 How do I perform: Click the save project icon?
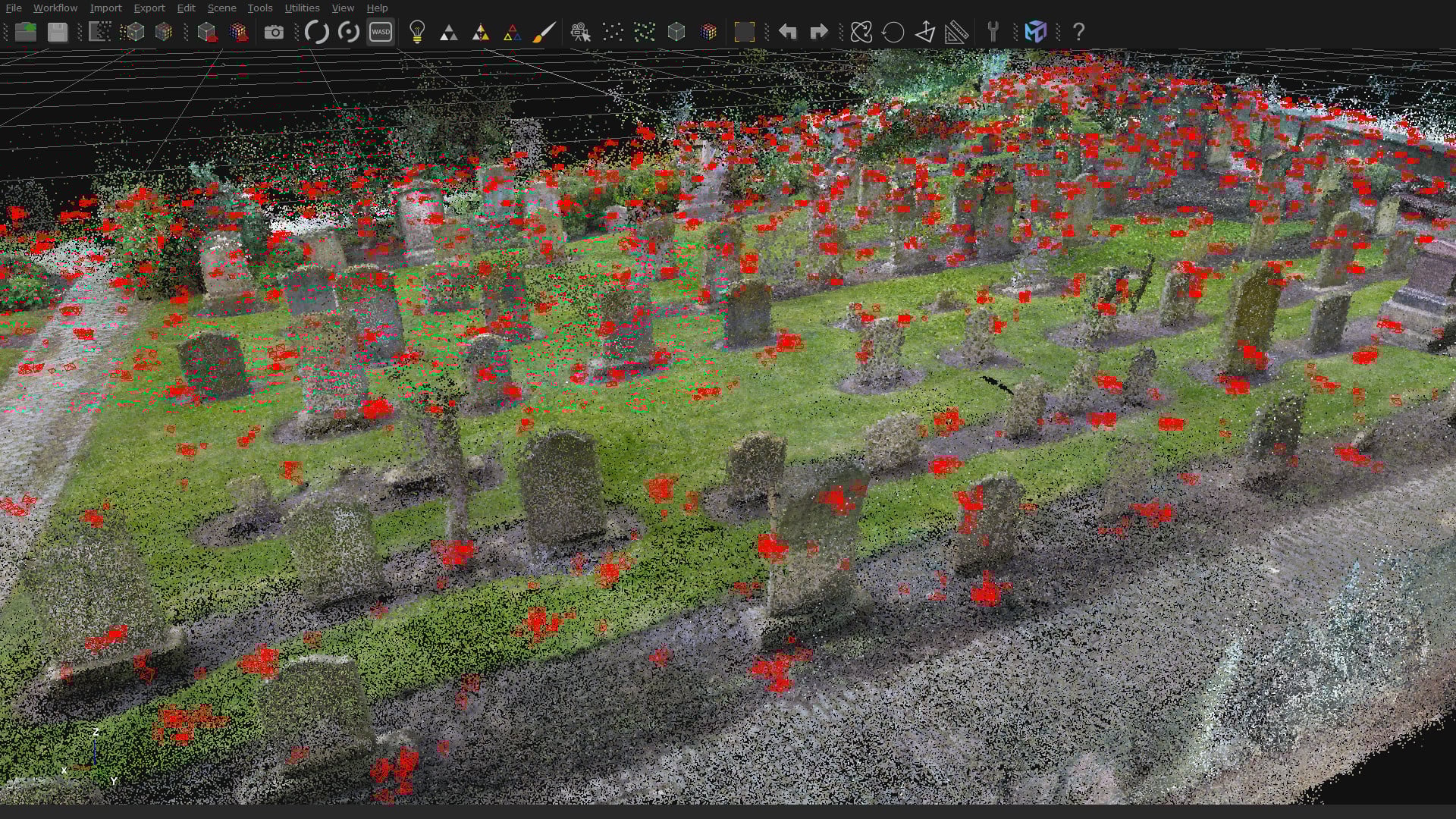click(57, 32)
